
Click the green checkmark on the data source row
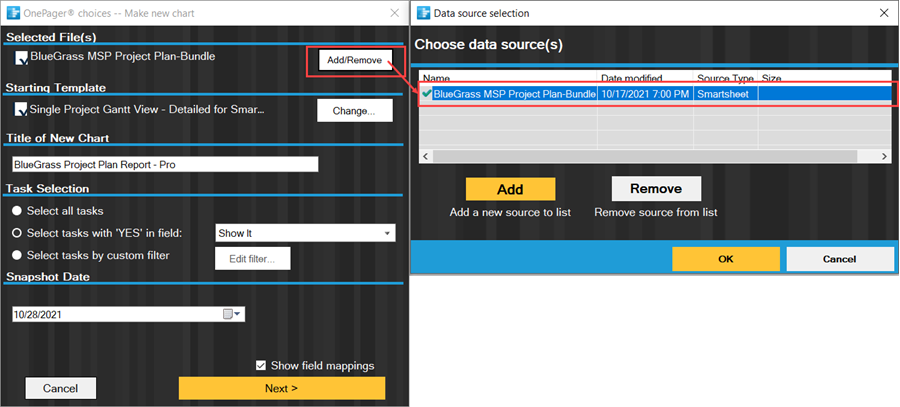426,94
